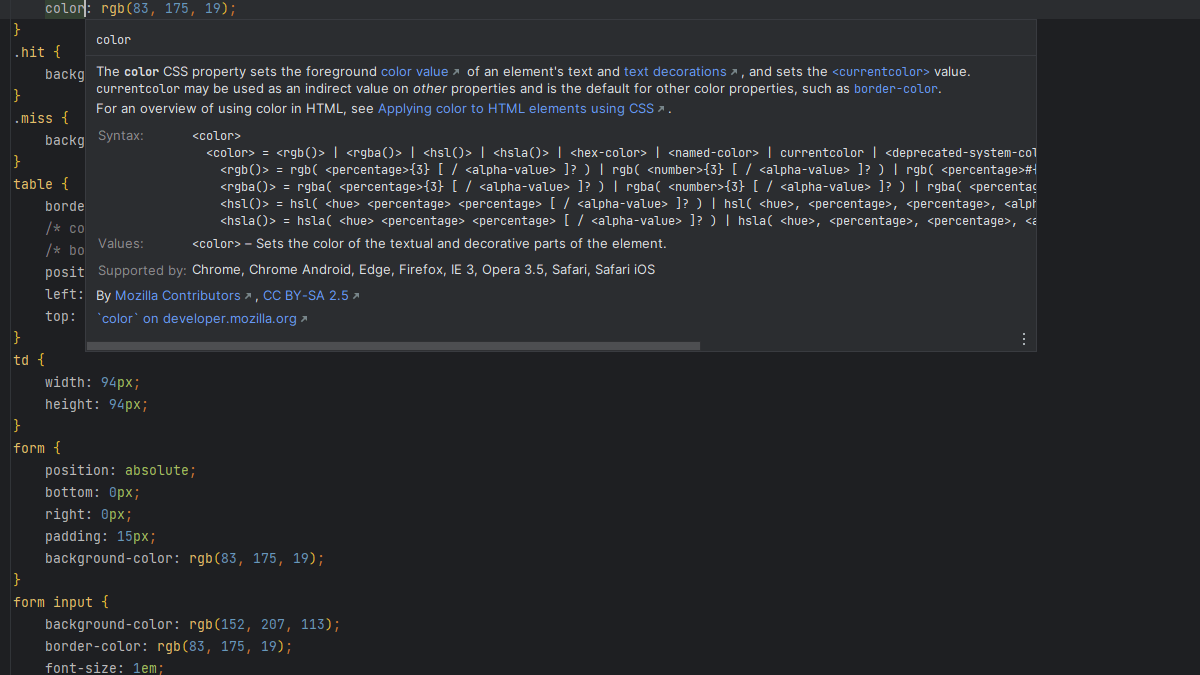This screenshot has width=1200, height=675.
Task: Open `color` on developer.mozilla.org link
Action: click(197, 319)
